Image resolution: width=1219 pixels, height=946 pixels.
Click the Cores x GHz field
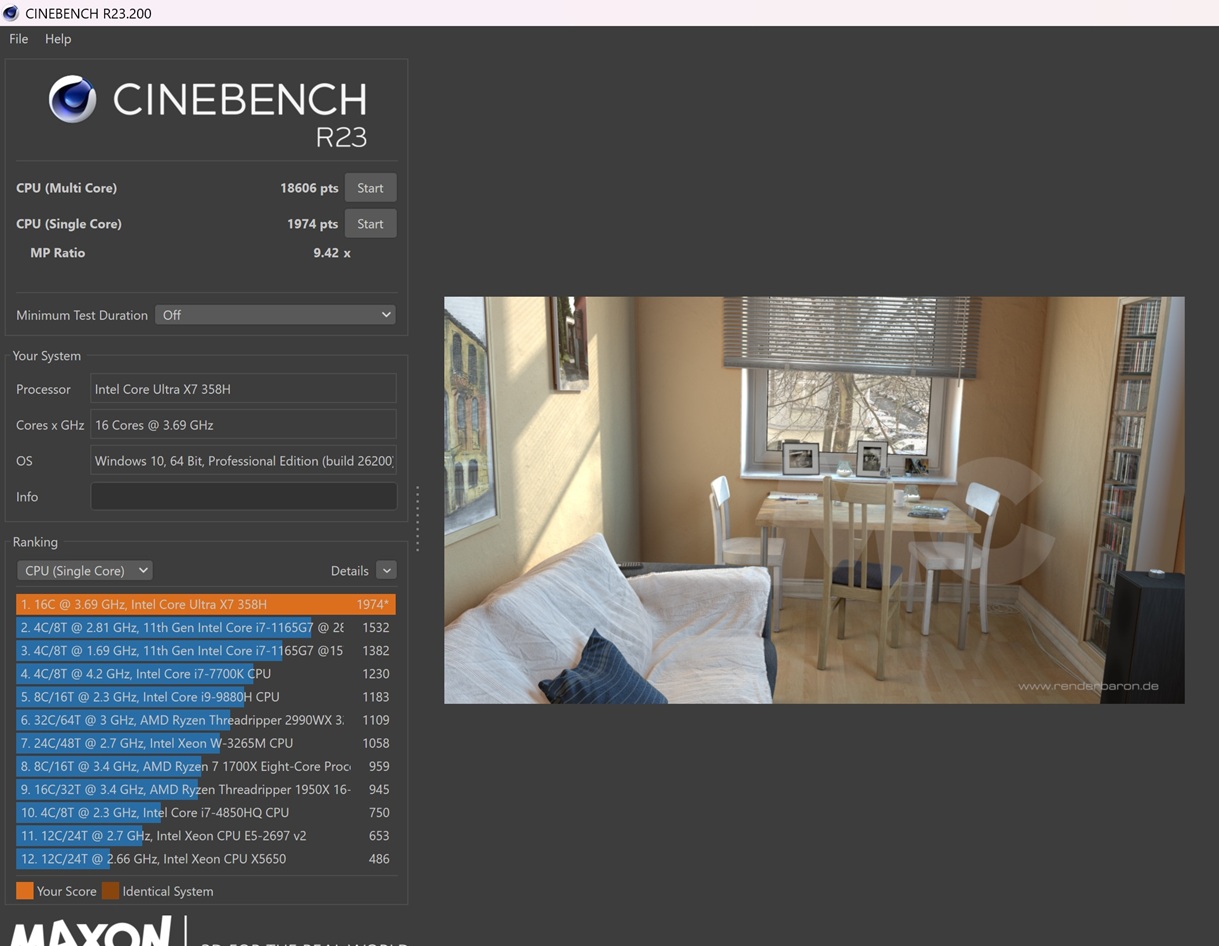point(243,425)
